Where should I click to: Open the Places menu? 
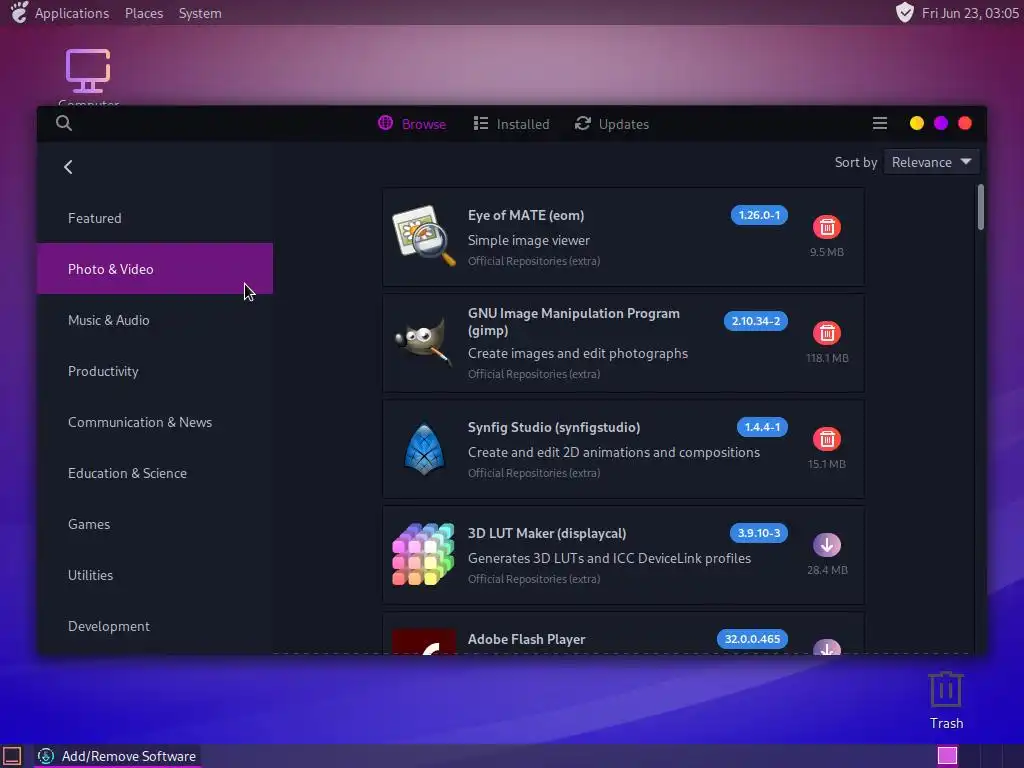(x=144, y=13)
